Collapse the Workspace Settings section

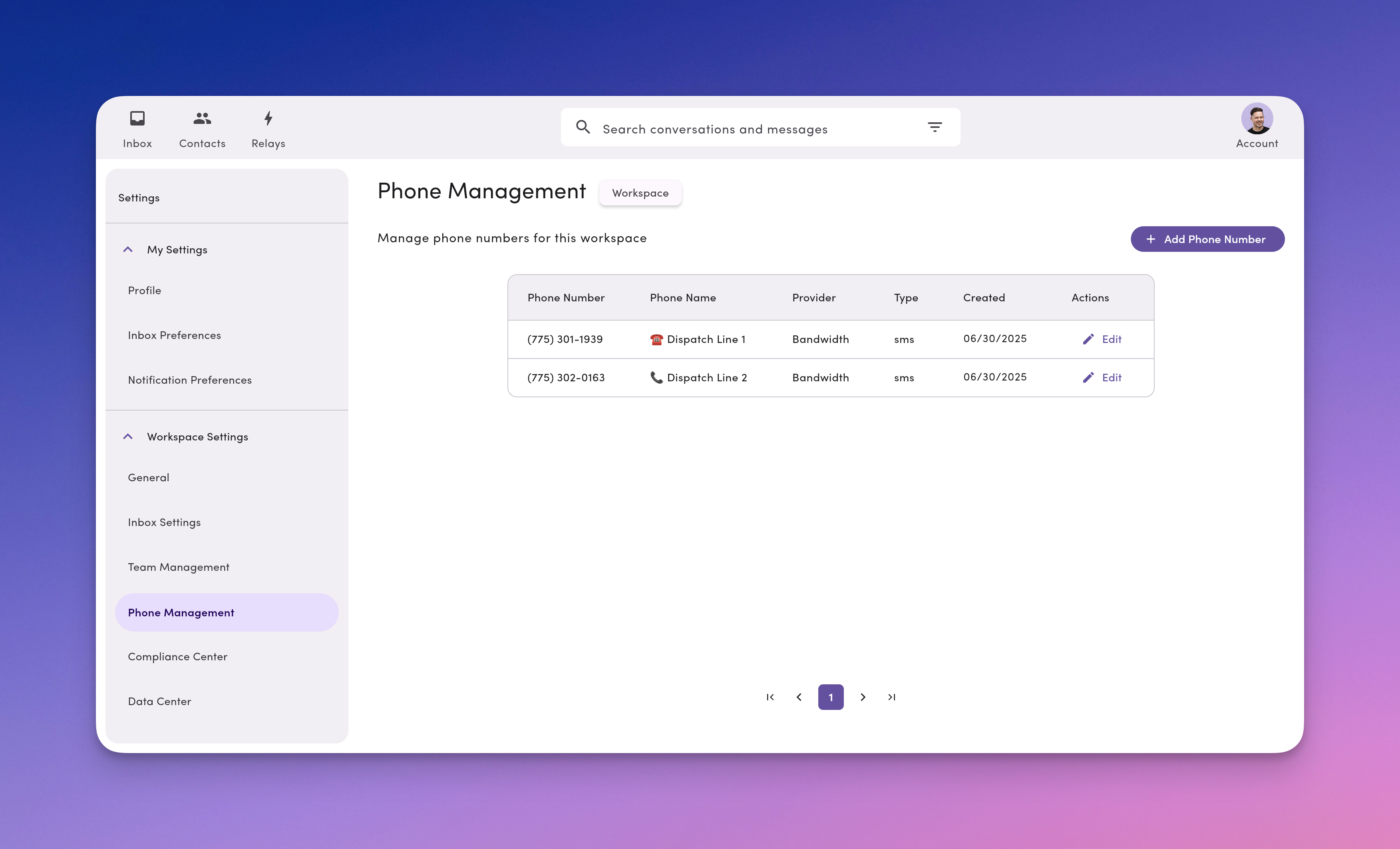[x=128, y=436]
